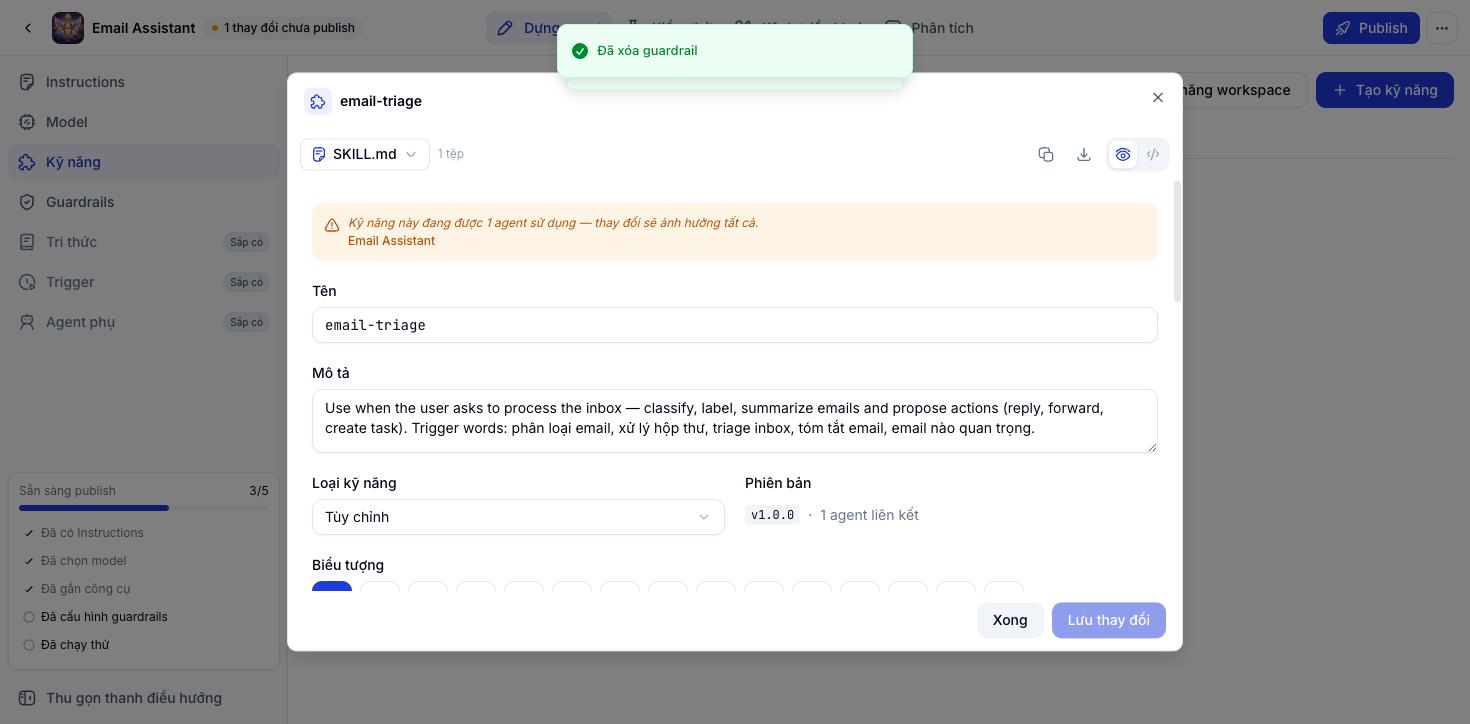Download the skill file
The image size is (1470, 724).
tap(1084, 154)
